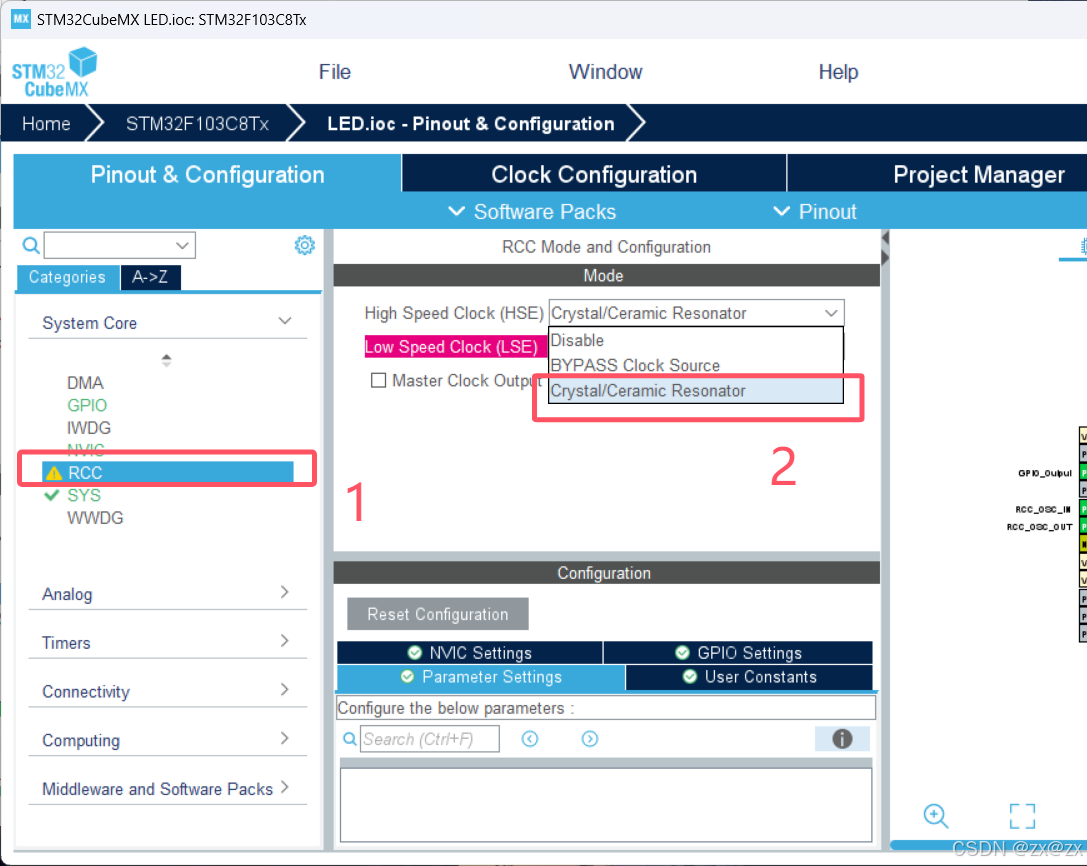Click the RCC_OSC_IN pin label
Image resolution: width=1087 pixels, height=866 pixels.
1043,510
